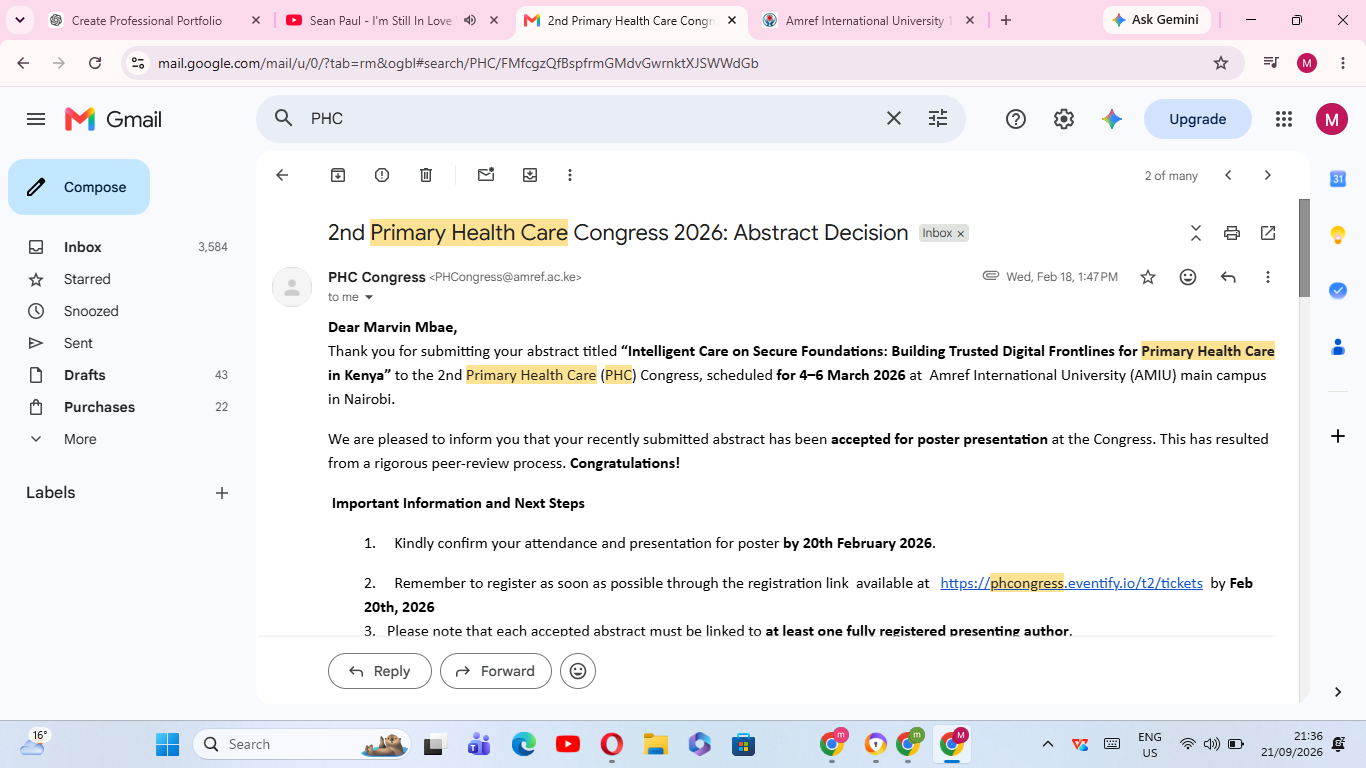The height and width of the screenshot is (768, 1366).
Task: Open Google Calendar side panel
Action: 1338,179
